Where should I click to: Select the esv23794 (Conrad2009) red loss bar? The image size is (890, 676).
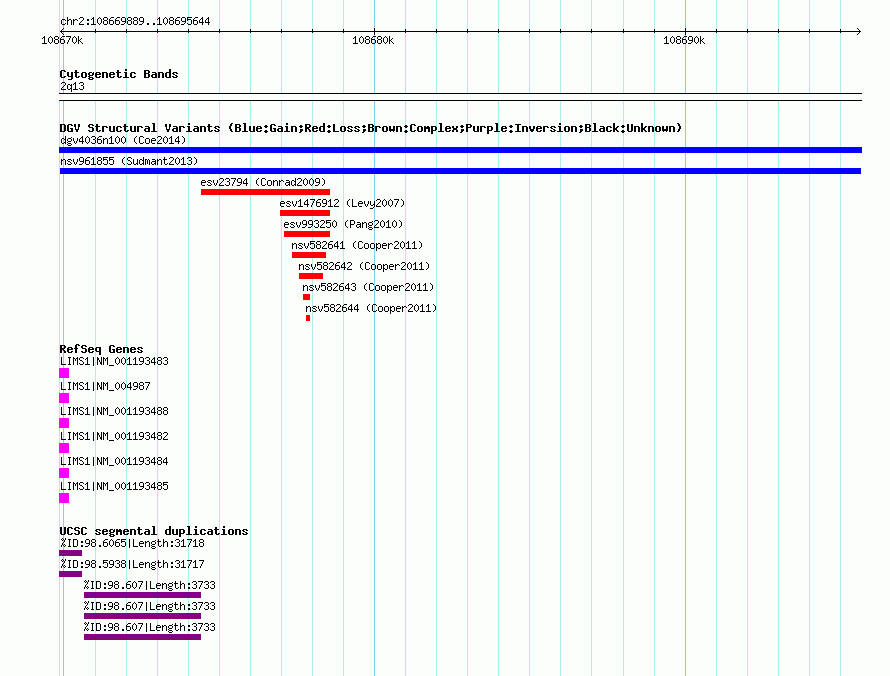(x=265, y=192)
